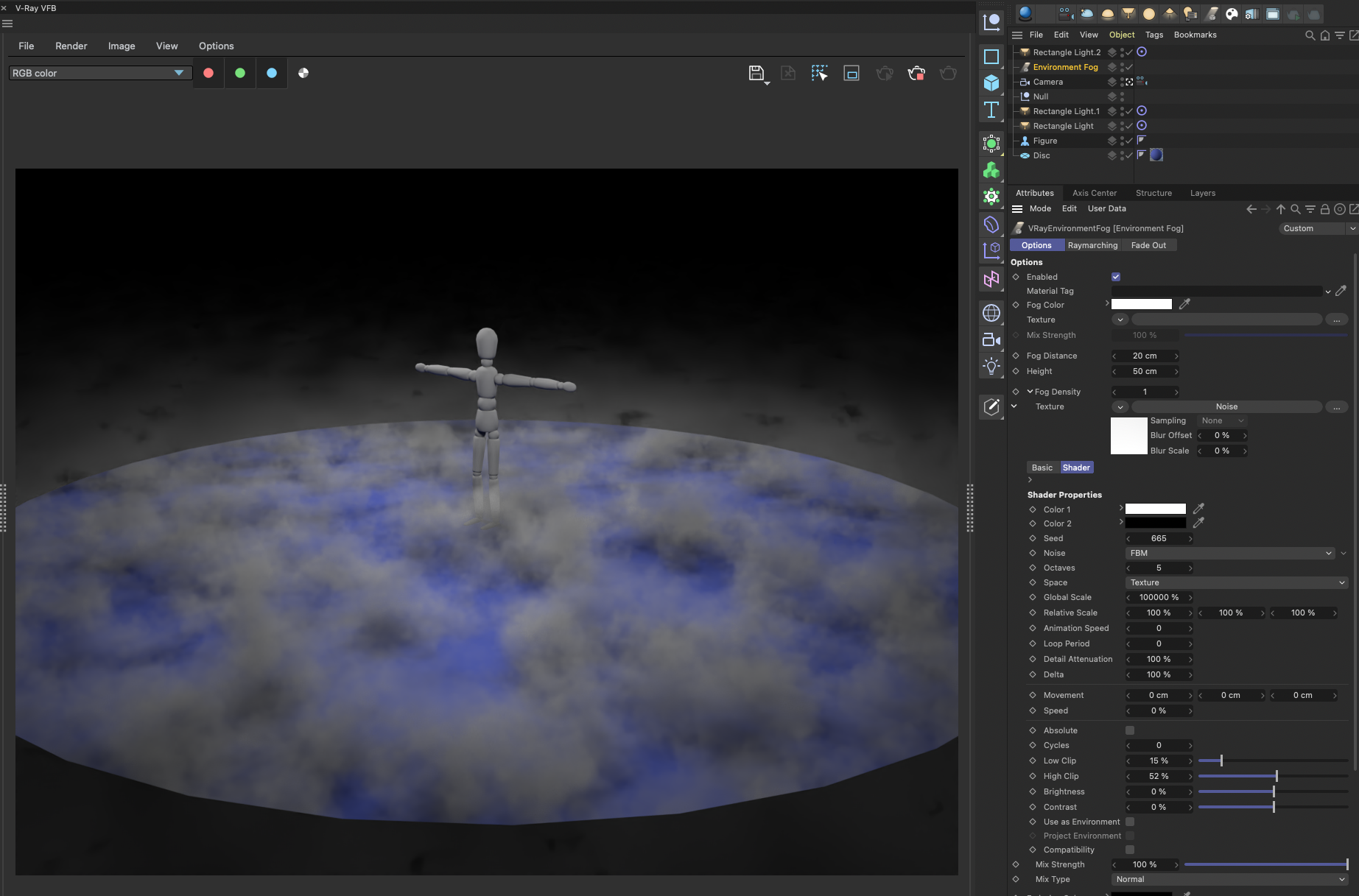The image size is (1359, 896).
Task: Adjust the Low Clip slider
Action: pyautogui.click(x=1273, y=761)
